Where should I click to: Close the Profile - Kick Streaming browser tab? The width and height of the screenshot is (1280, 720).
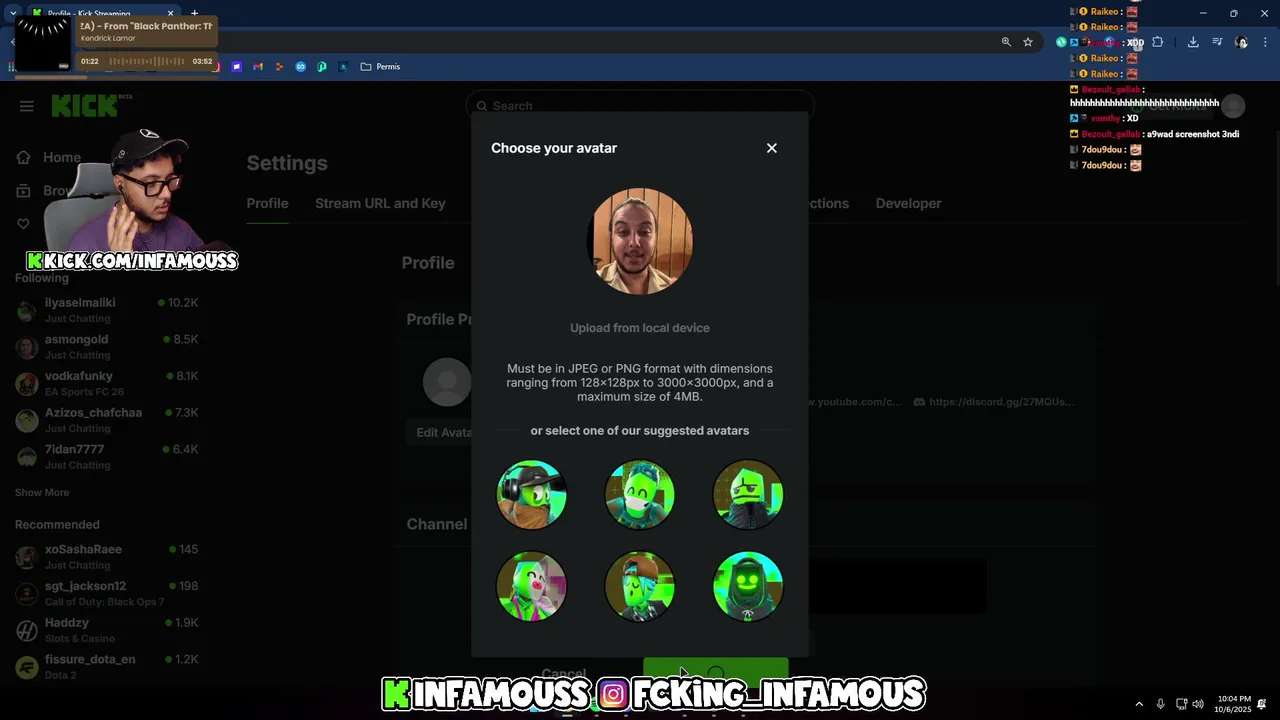(x=170, y=14)
